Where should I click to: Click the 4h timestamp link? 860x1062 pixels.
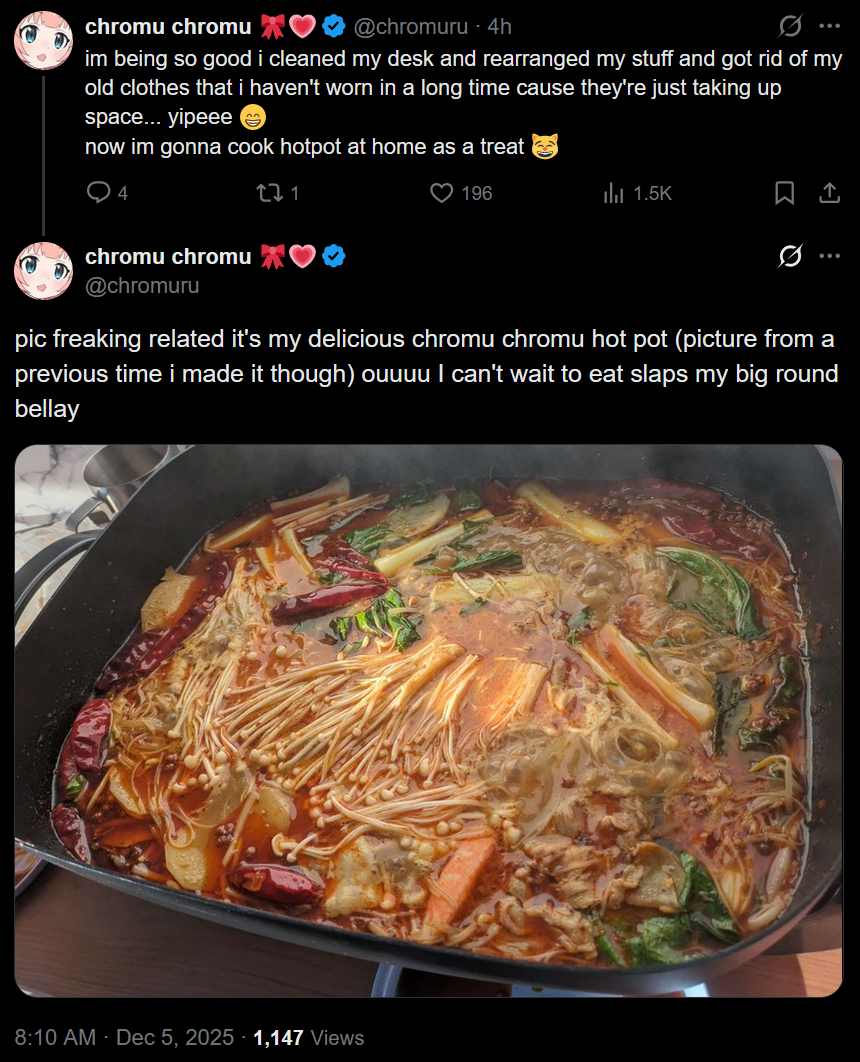pos(500,26)
